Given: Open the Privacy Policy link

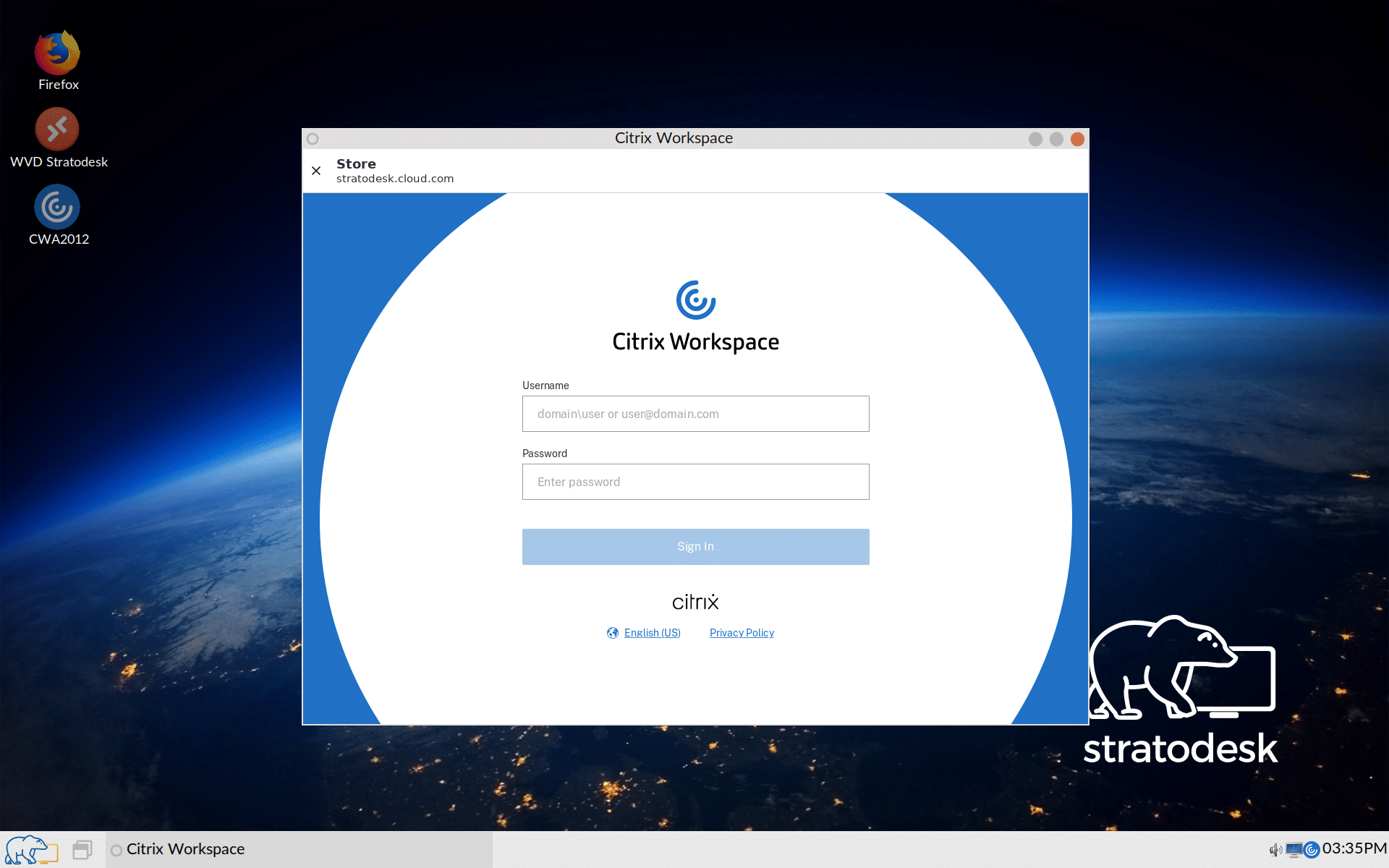Looking at the screenshot, I should pos(742,633).
